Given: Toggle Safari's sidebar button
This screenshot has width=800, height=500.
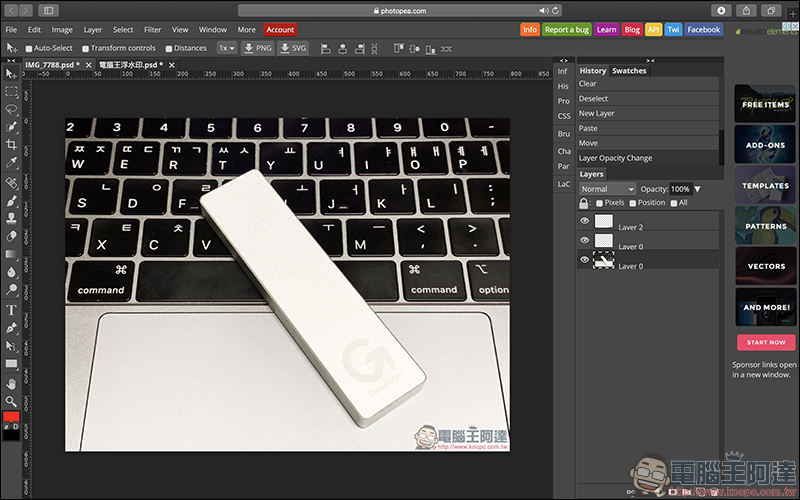Looking at the screenshot, I should [x=48, y=10].
